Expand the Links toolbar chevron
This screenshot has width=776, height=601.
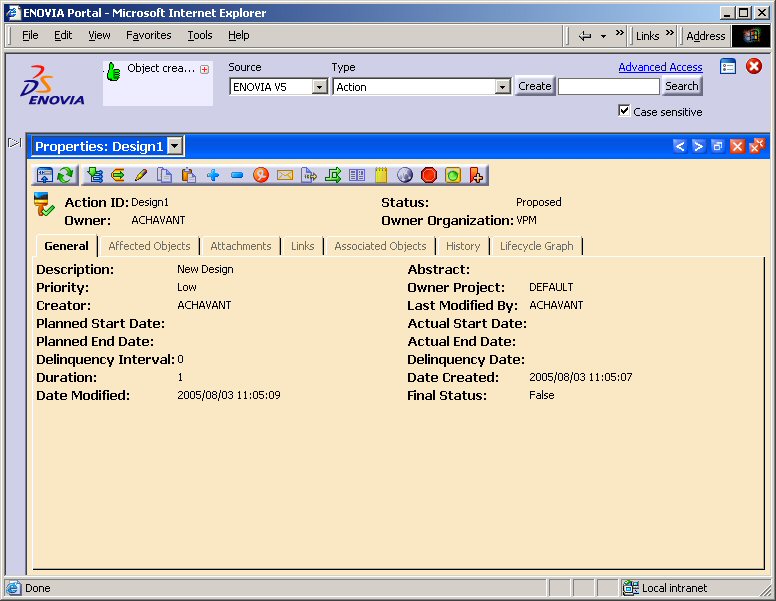coord(670,33)
